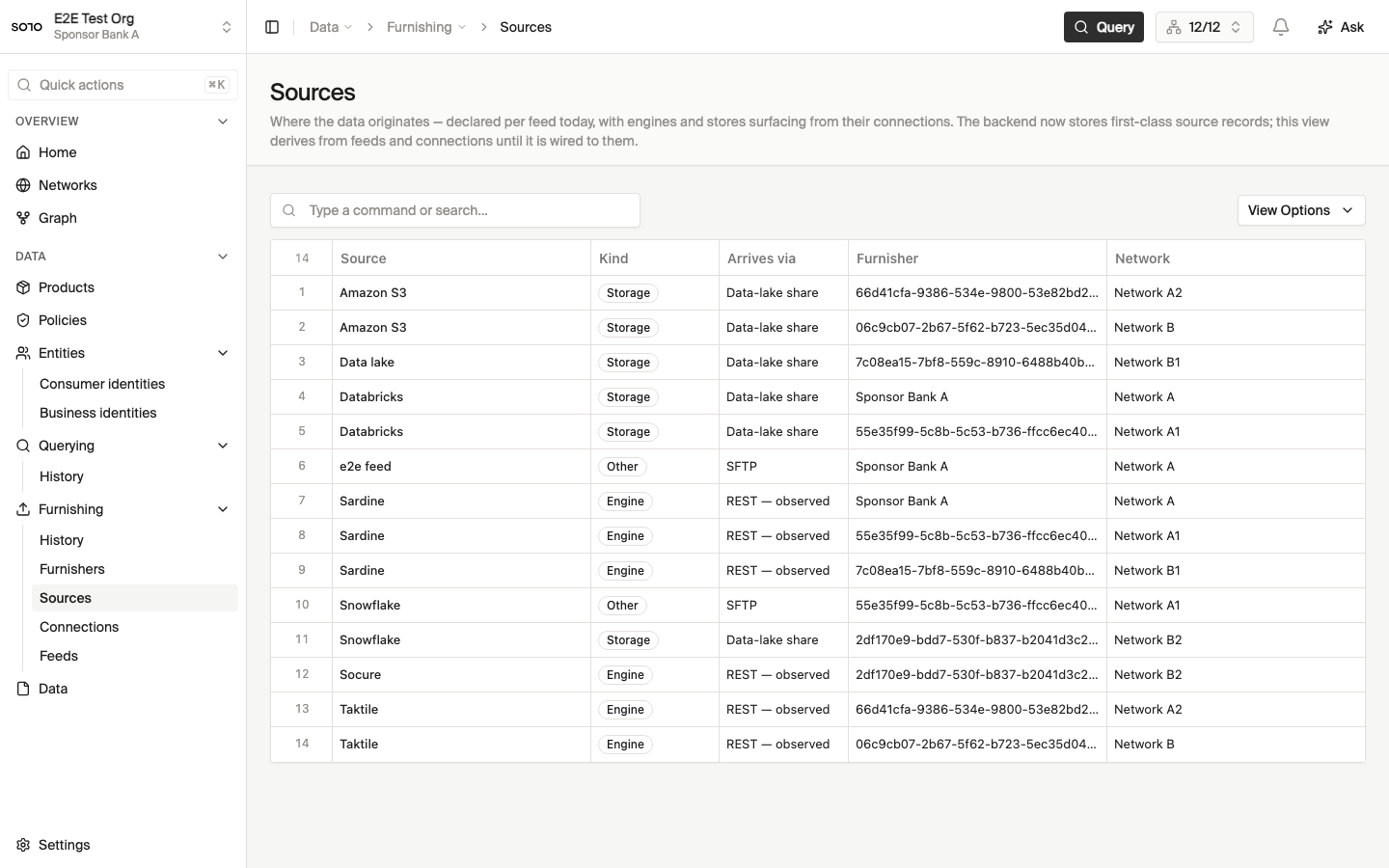Viewport: 1389px width, 868px height.
Task: Click the Sources breadcrumb
Action: point(526,27)
